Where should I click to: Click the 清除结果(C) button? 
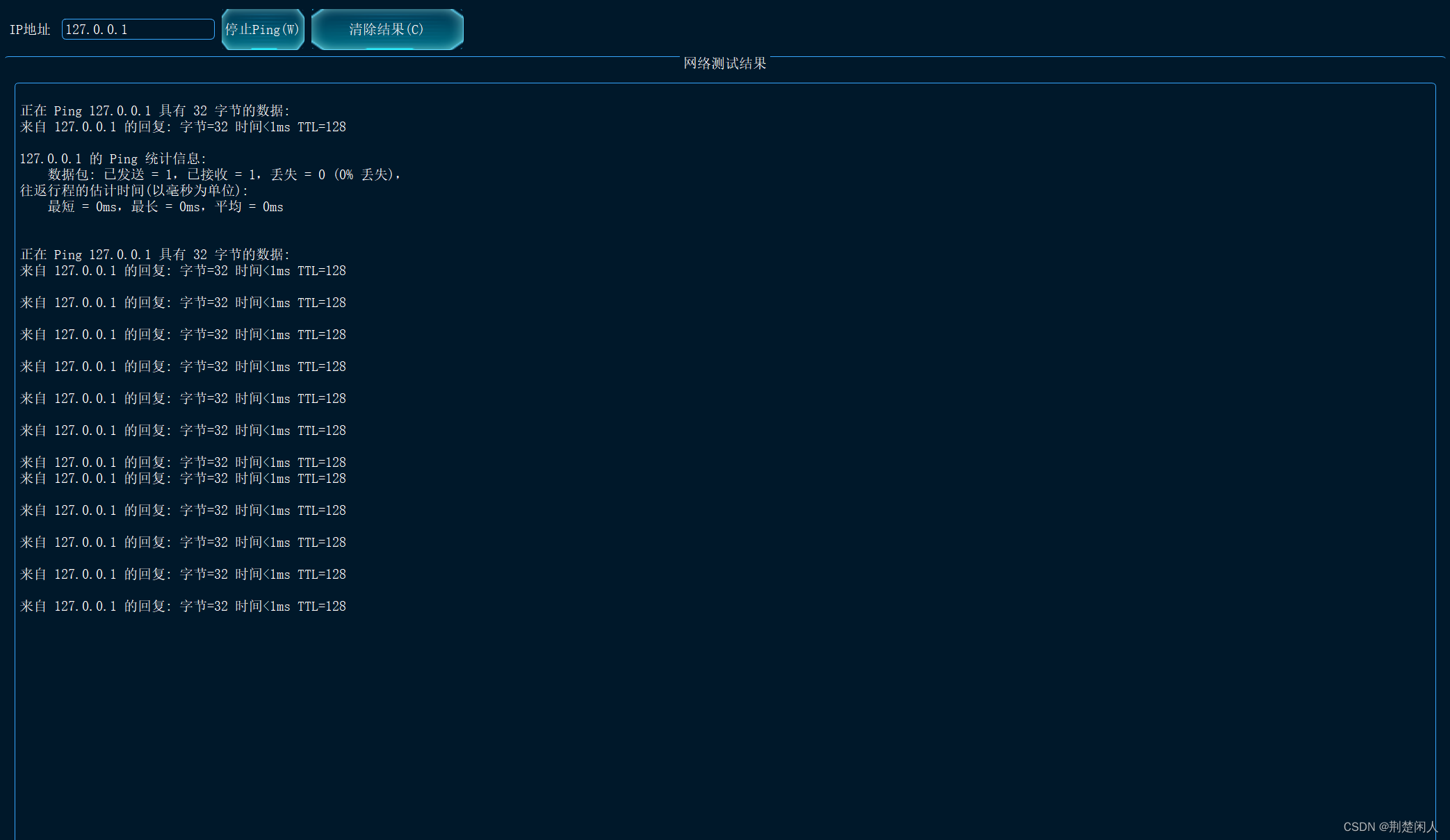[387, 29]
